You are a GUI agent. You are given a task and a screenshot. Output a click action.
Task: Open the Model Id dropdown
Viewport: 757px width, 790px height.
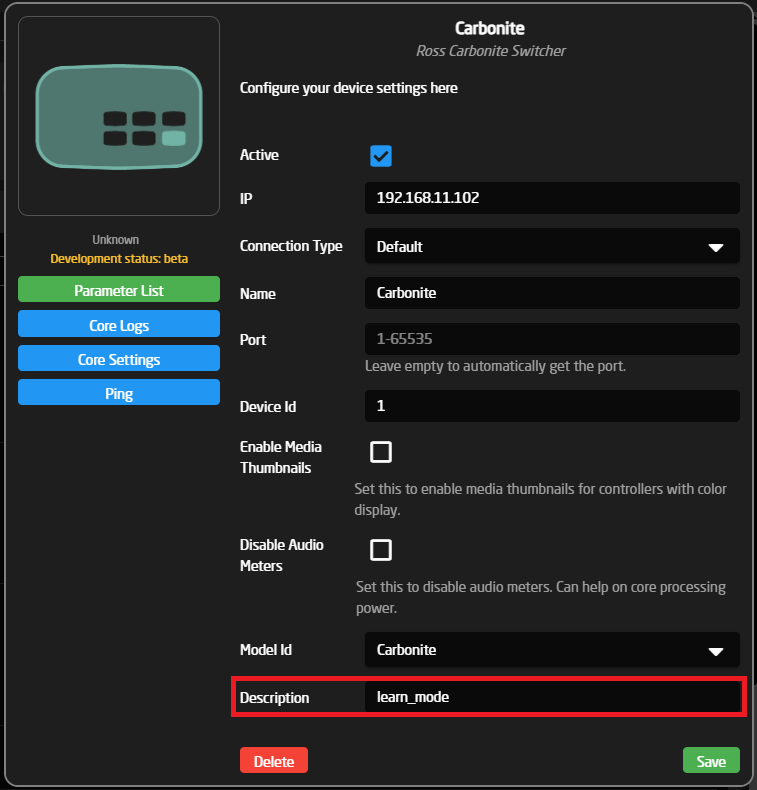[552, 650]
